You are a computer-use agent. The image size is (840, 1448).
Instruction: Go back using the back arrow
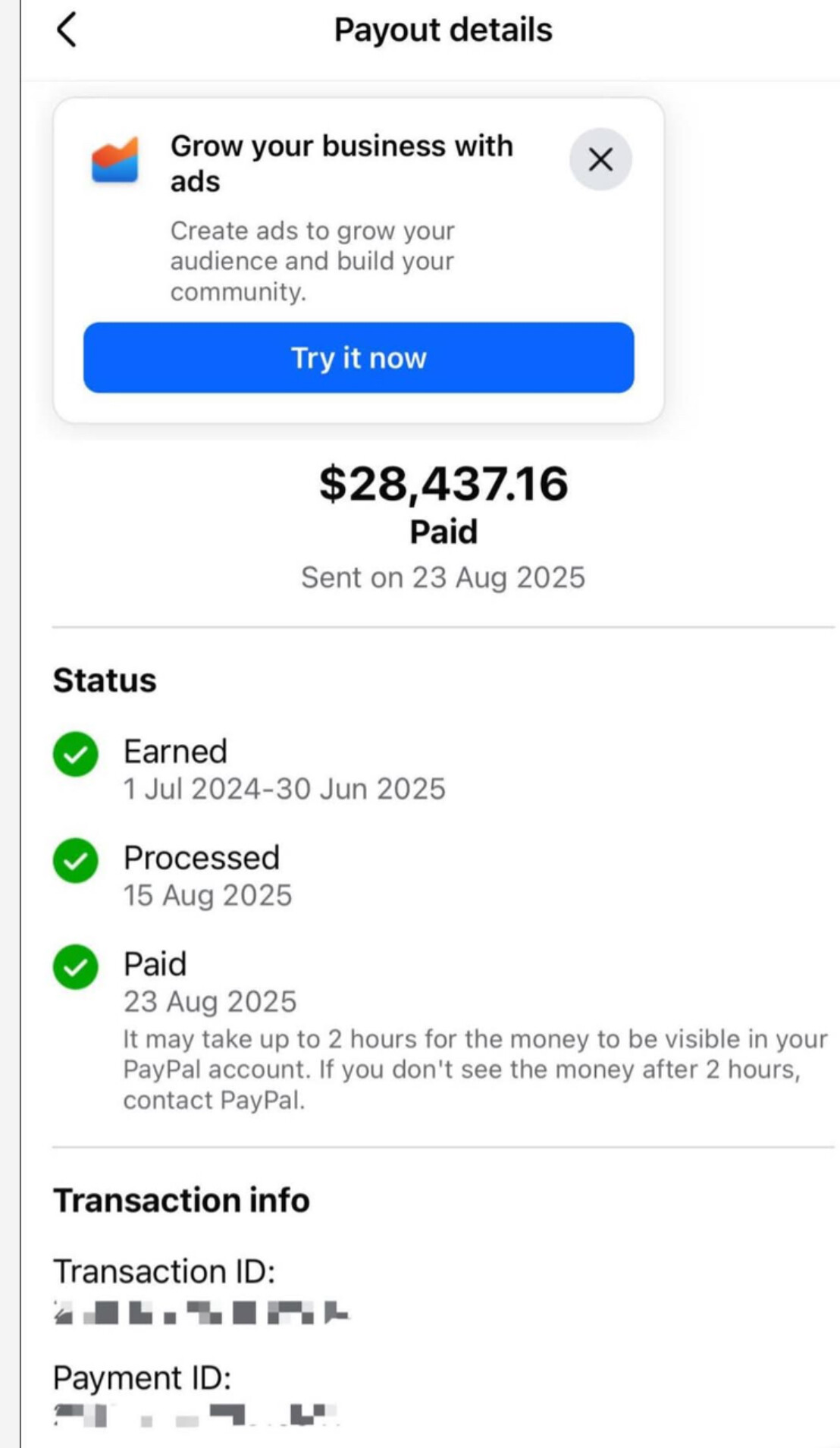click(67, 30)
